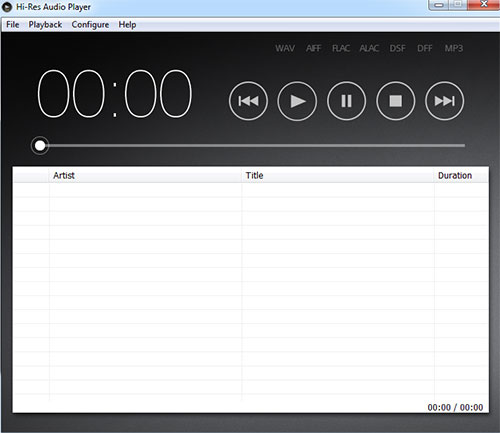Select the first empty playlist row
The image size is (500, 433).
251,190
